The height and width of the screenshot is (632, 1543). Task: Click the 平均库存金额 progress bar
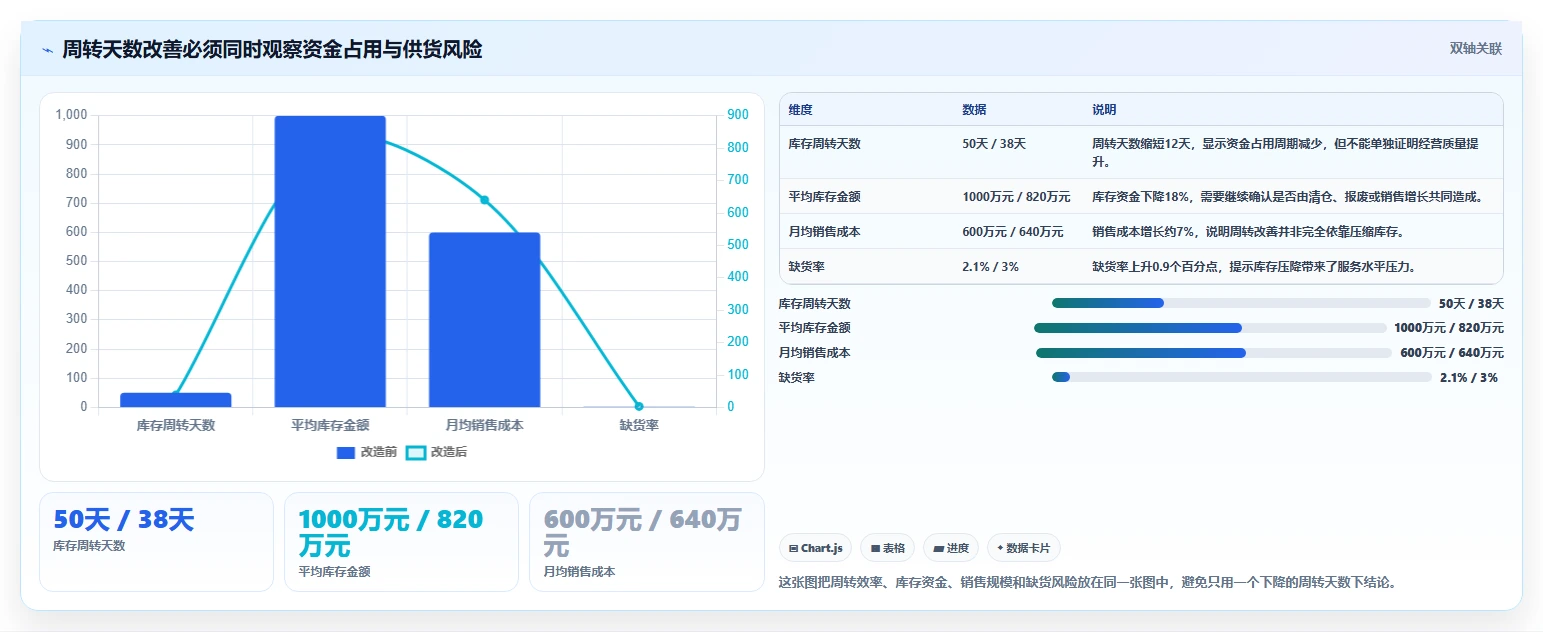click(x=1210, y=328)
